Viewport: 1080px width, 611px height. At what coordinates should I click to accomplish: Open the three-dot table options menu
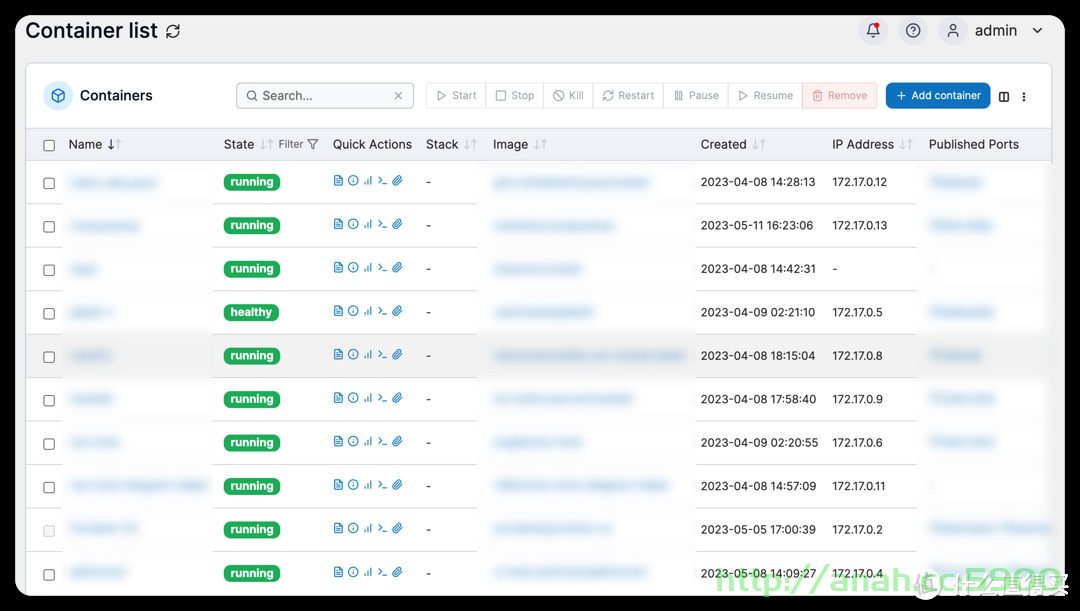point(1024,97)
